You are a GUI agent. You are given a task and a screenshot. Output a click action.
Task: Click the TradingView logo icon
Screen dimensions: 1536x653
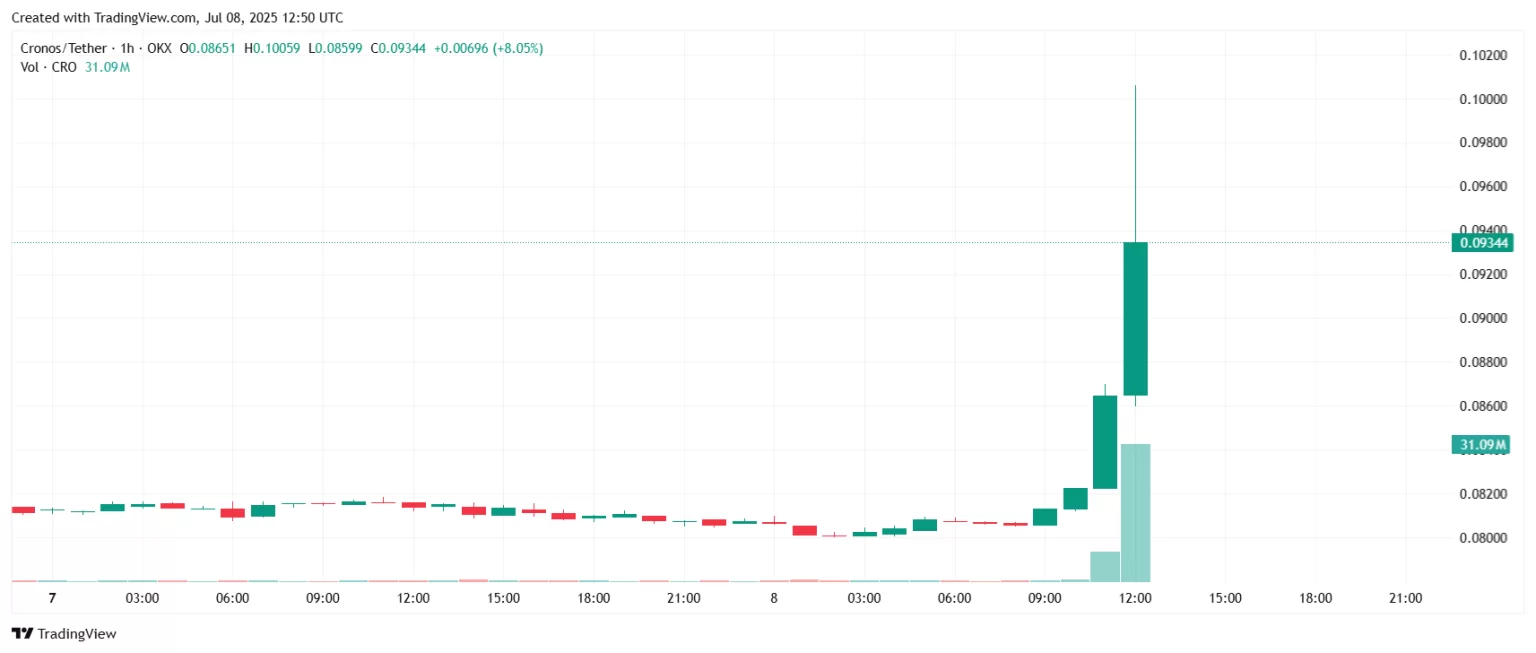[22, 633]
